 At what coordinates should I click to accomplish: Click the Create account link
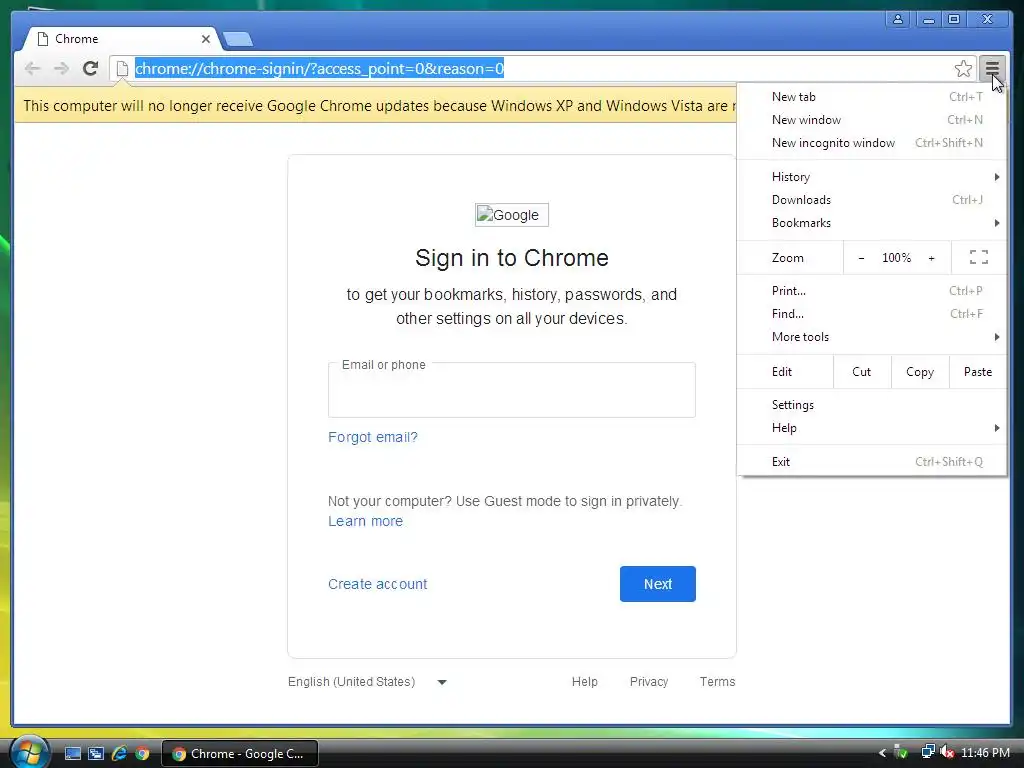[x=377, y=584]
